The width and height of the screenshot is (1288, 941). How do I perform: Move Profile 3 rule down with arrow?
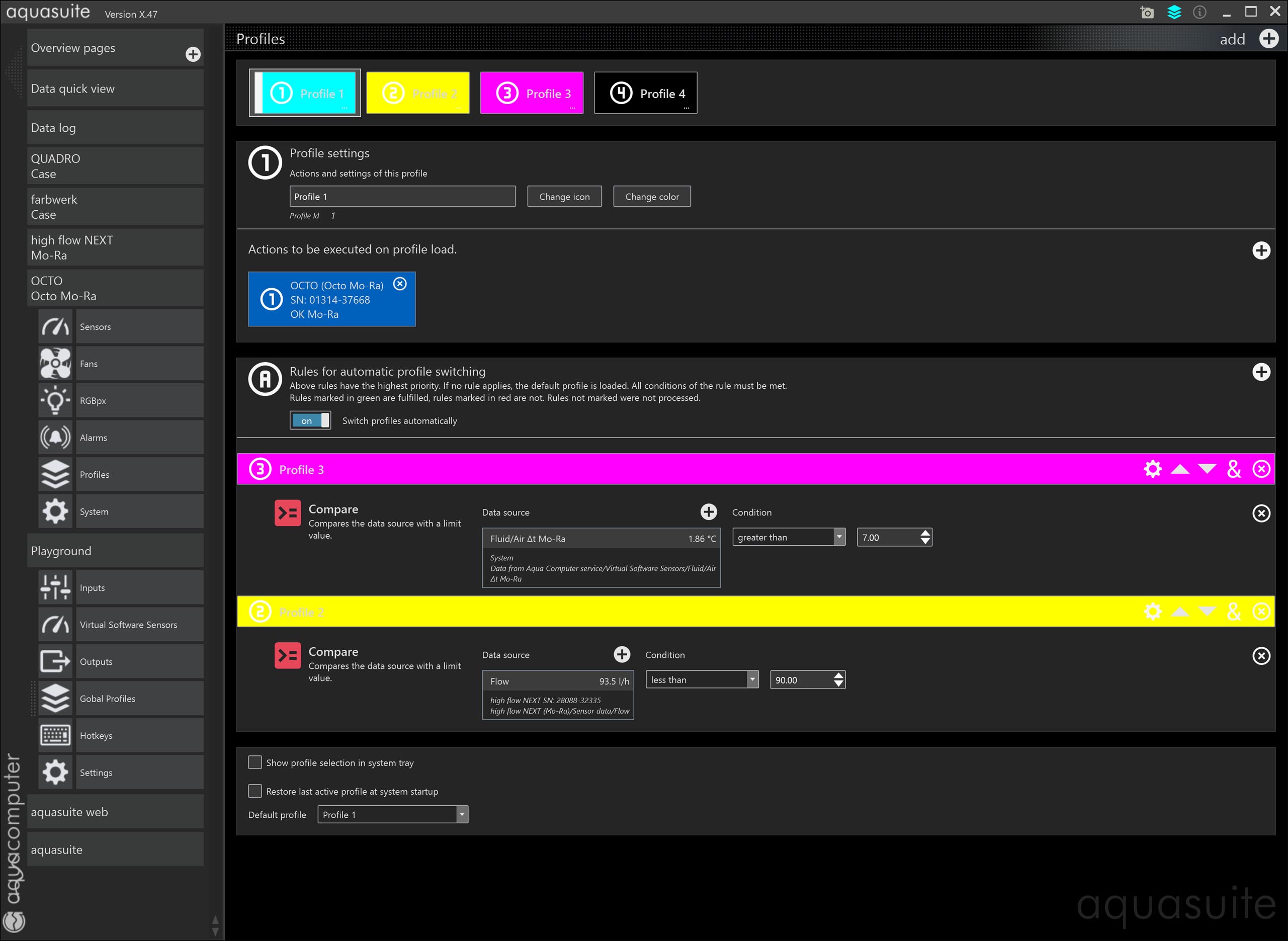pyautogui.click(x=1207, y=469)
